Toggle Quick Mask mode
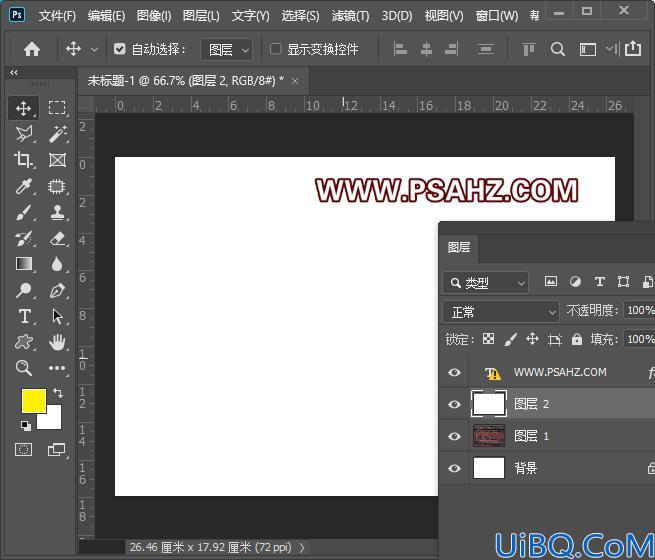This screenshot has height=560, width=655. pyautogui.click(x=23, y=450)
